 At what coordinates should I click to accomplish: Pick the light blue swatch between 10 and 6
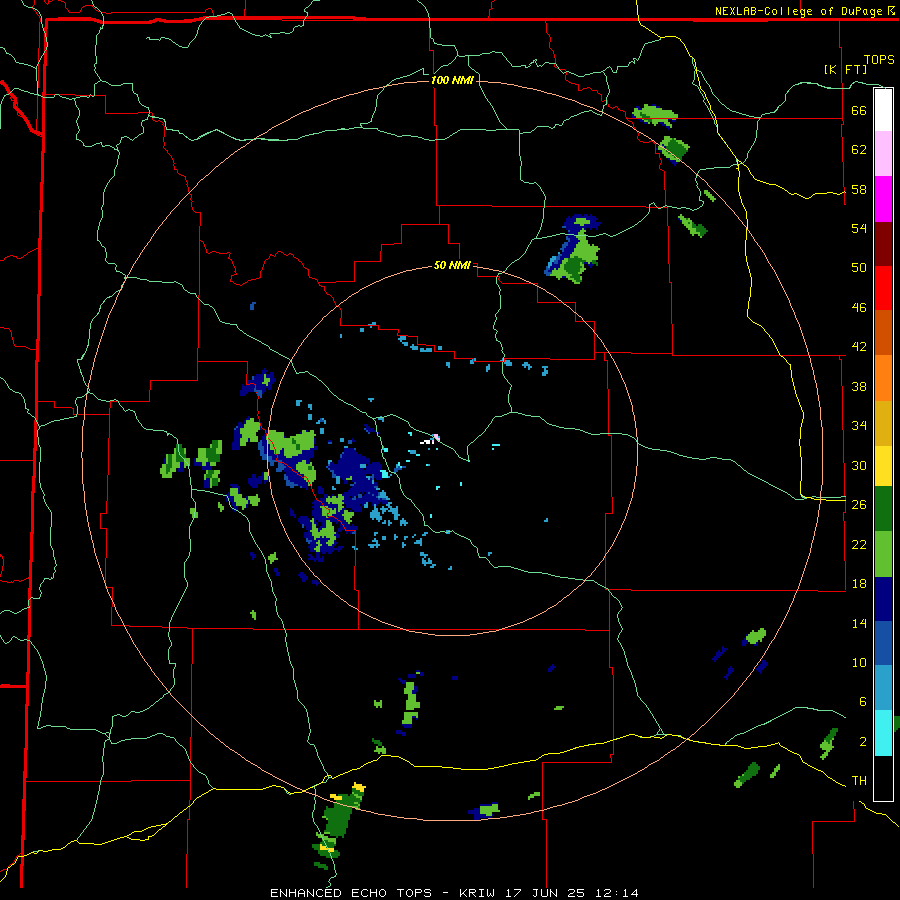click(883, 688)
